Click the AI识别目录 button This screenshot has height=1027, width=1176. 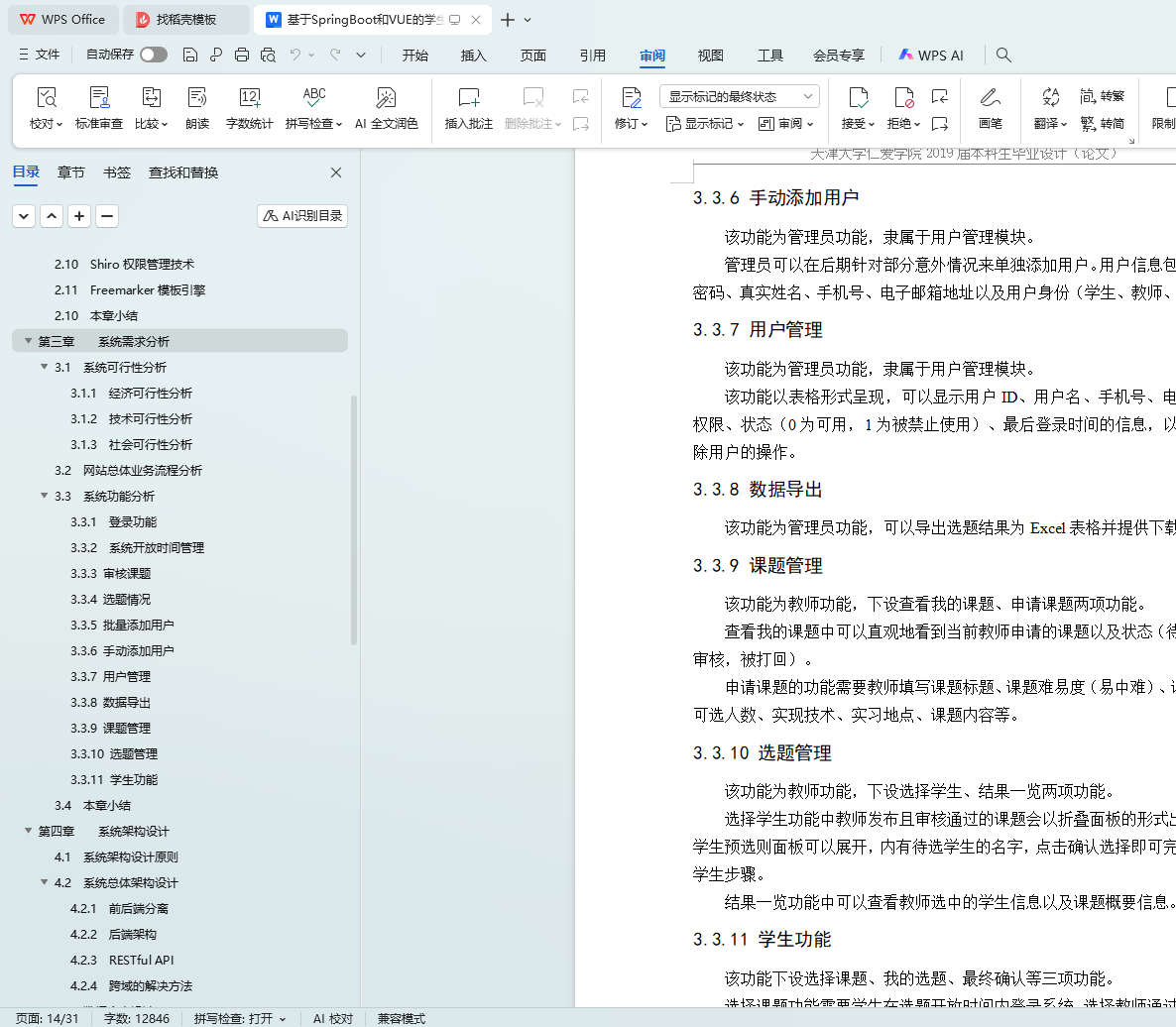pos(302,216)
